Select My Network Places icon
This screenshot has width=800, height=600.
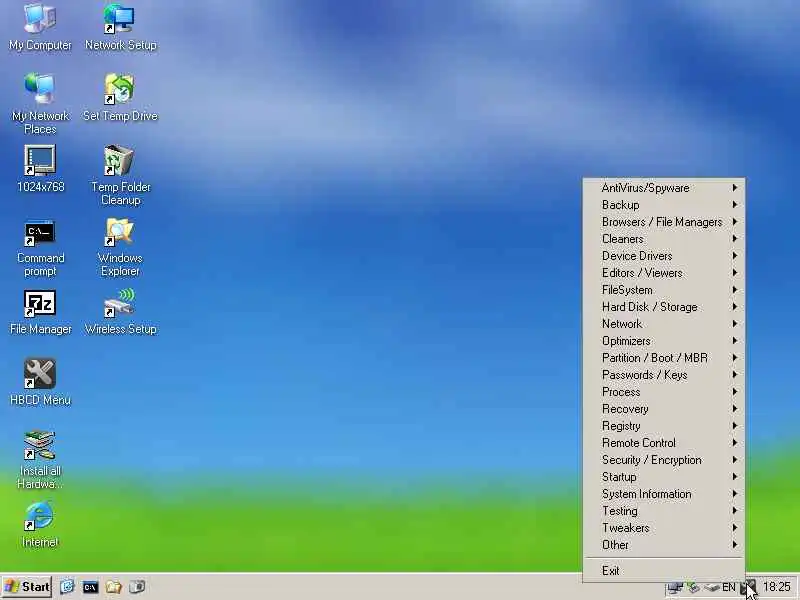click(x=40, y=104)
